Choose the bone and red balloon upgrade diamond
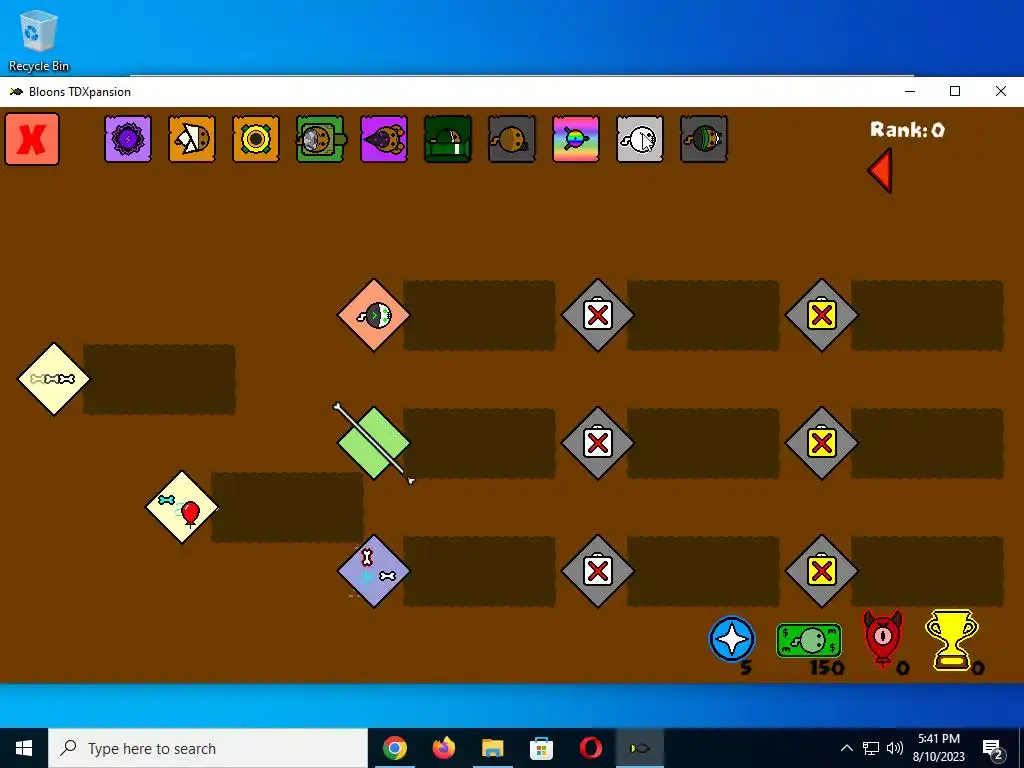The image size is (1024, 768). (x=182, y=507)
